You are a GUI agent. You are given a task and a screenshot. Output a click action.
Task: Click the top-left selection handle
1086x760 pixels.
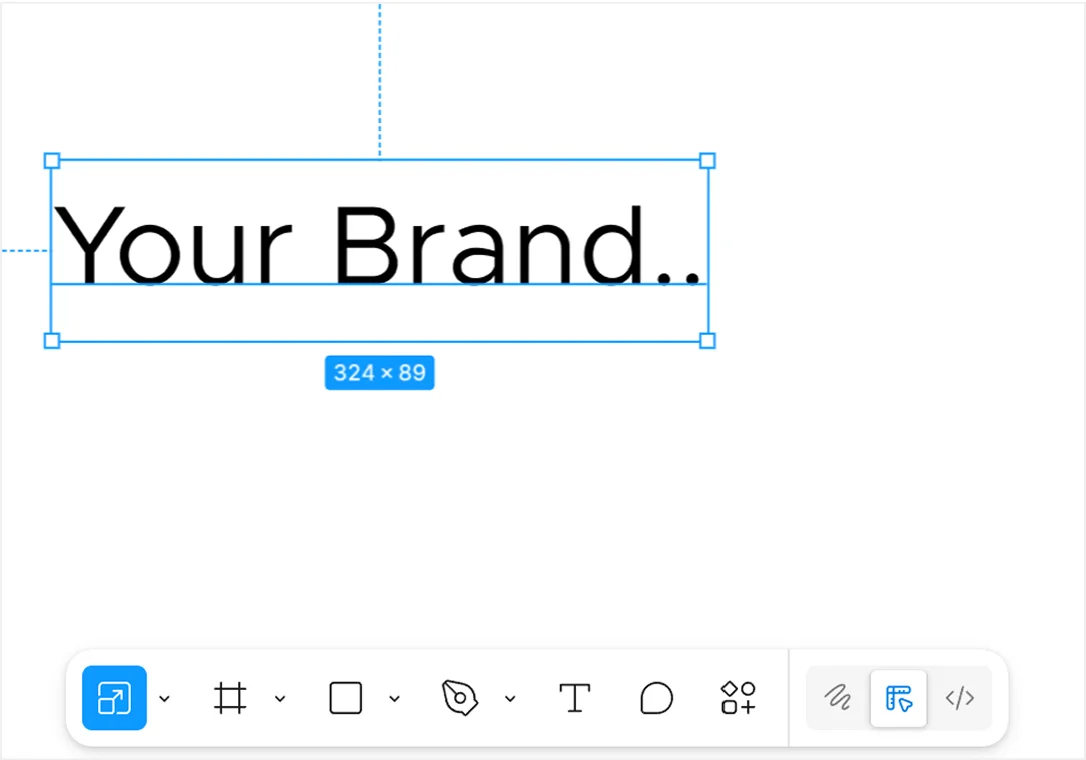[50, 160]
